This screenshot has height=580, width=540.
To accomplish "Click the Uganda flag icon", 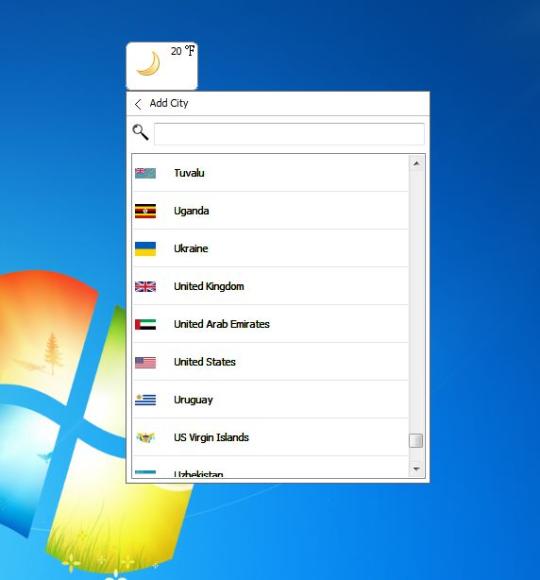I will point(145,211).
